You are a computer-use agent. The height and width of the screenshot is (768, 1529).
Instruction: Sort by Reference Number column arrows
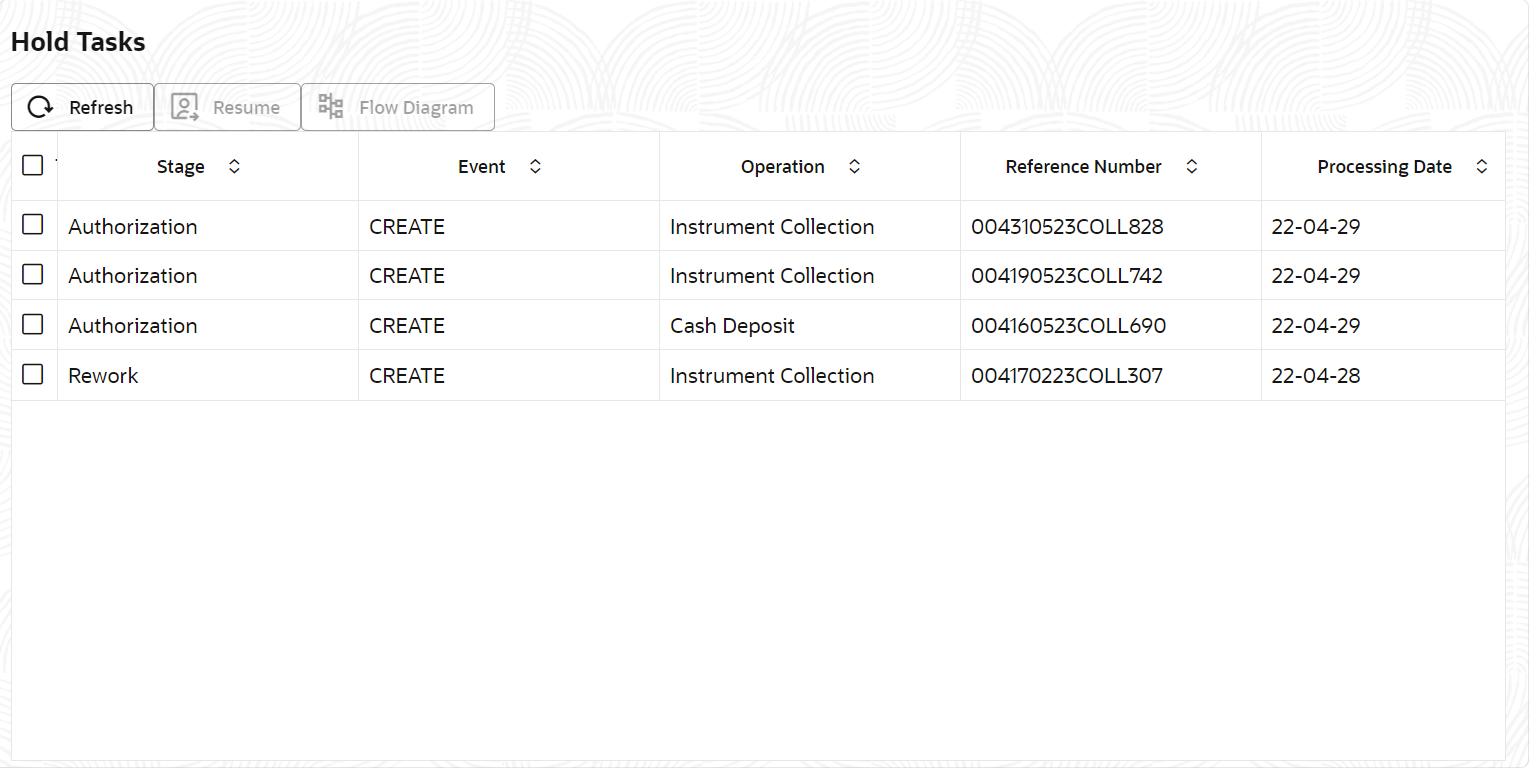pyautogui.click(x=1191, y=167)
